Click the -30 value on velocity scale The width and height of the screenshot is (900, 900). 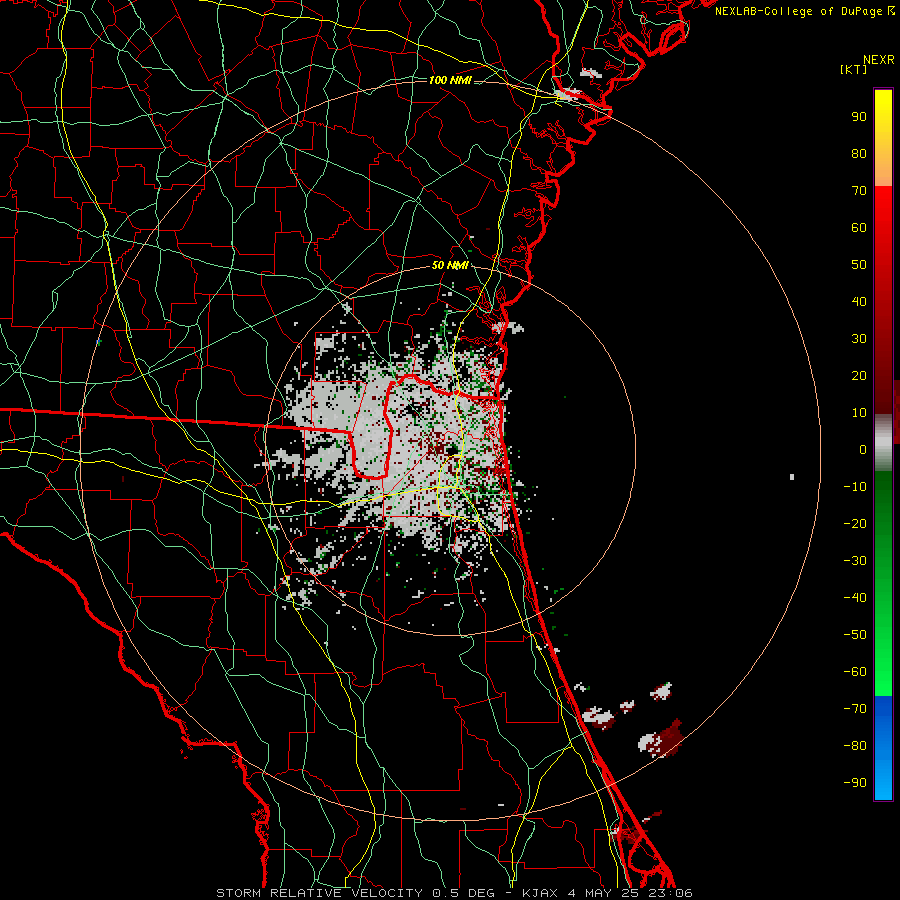(855, 561)
